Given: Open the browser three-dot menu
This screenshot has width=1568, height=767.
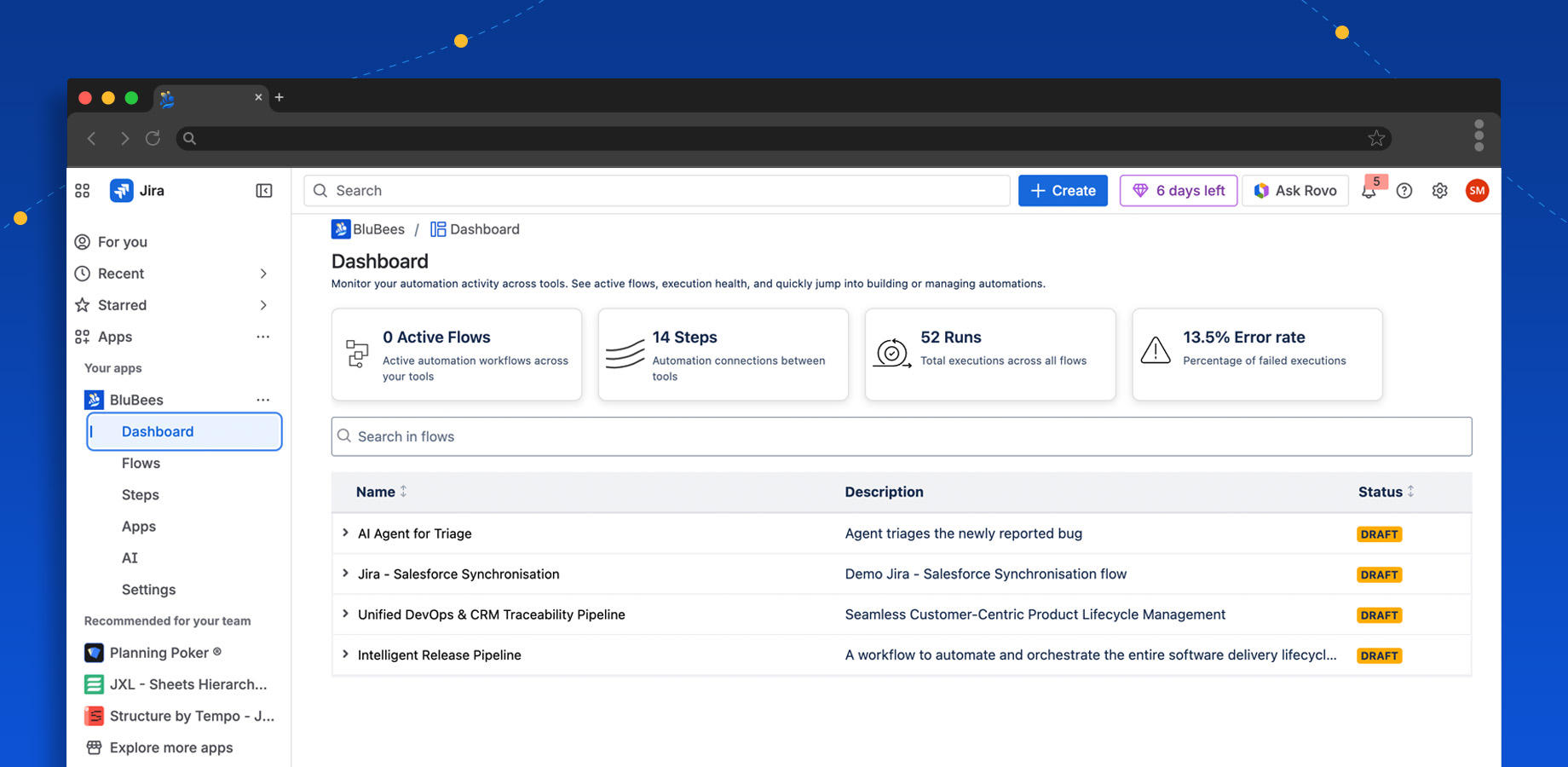Looking at the screenshot, I should click(x=1479, y=136).
